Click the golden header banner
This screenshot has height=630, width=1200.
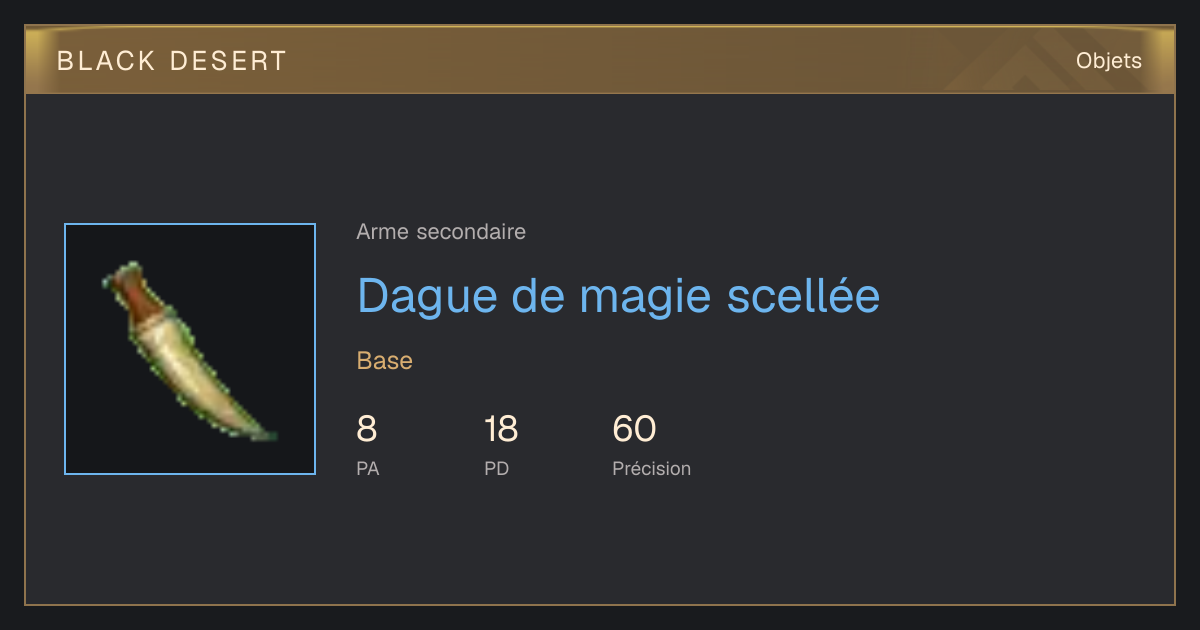[x=600, y=60]
